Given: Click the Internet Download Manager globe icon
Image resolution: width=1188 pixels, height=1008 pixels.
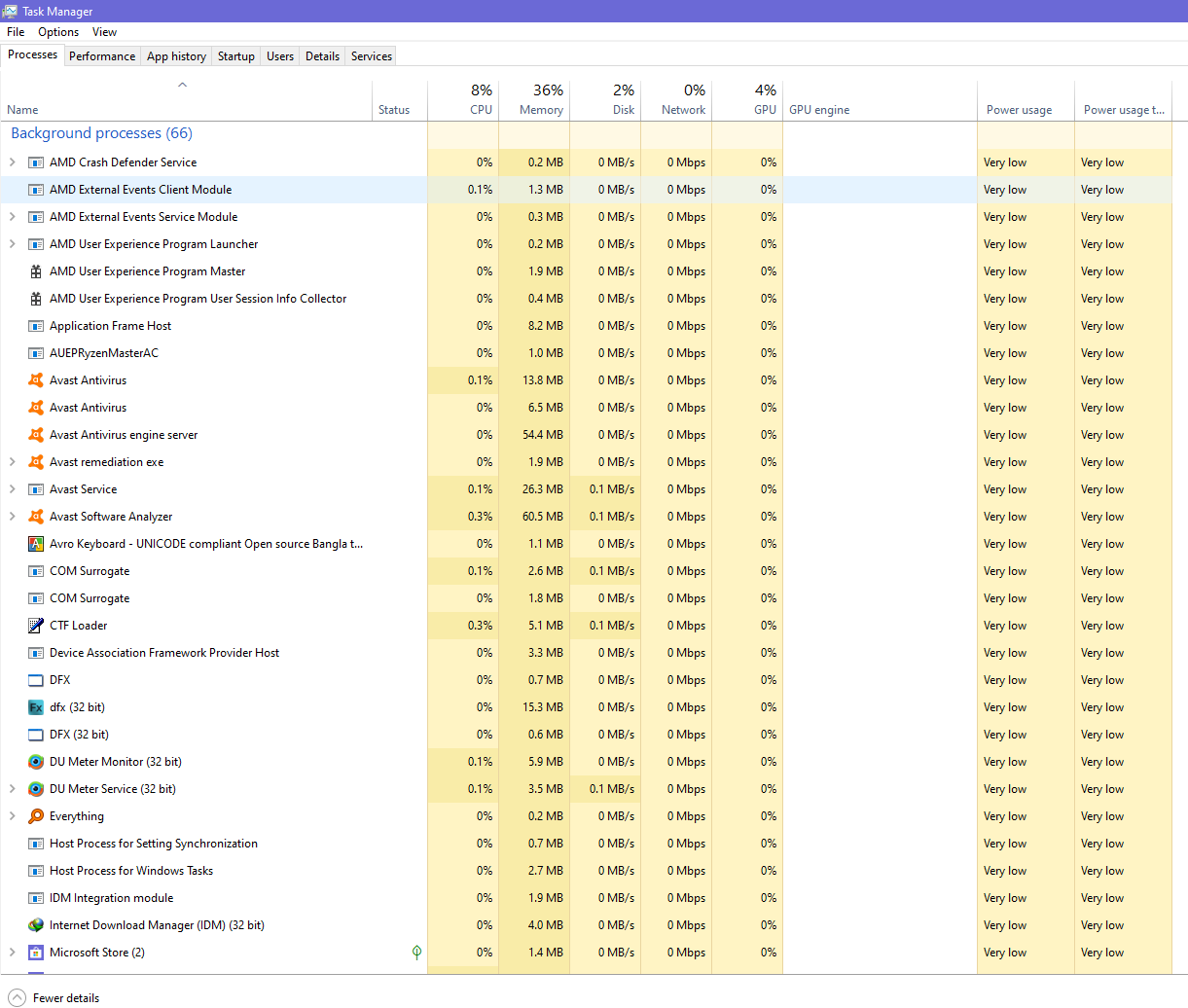Looking at the screenshot, I should pos(36,925).
